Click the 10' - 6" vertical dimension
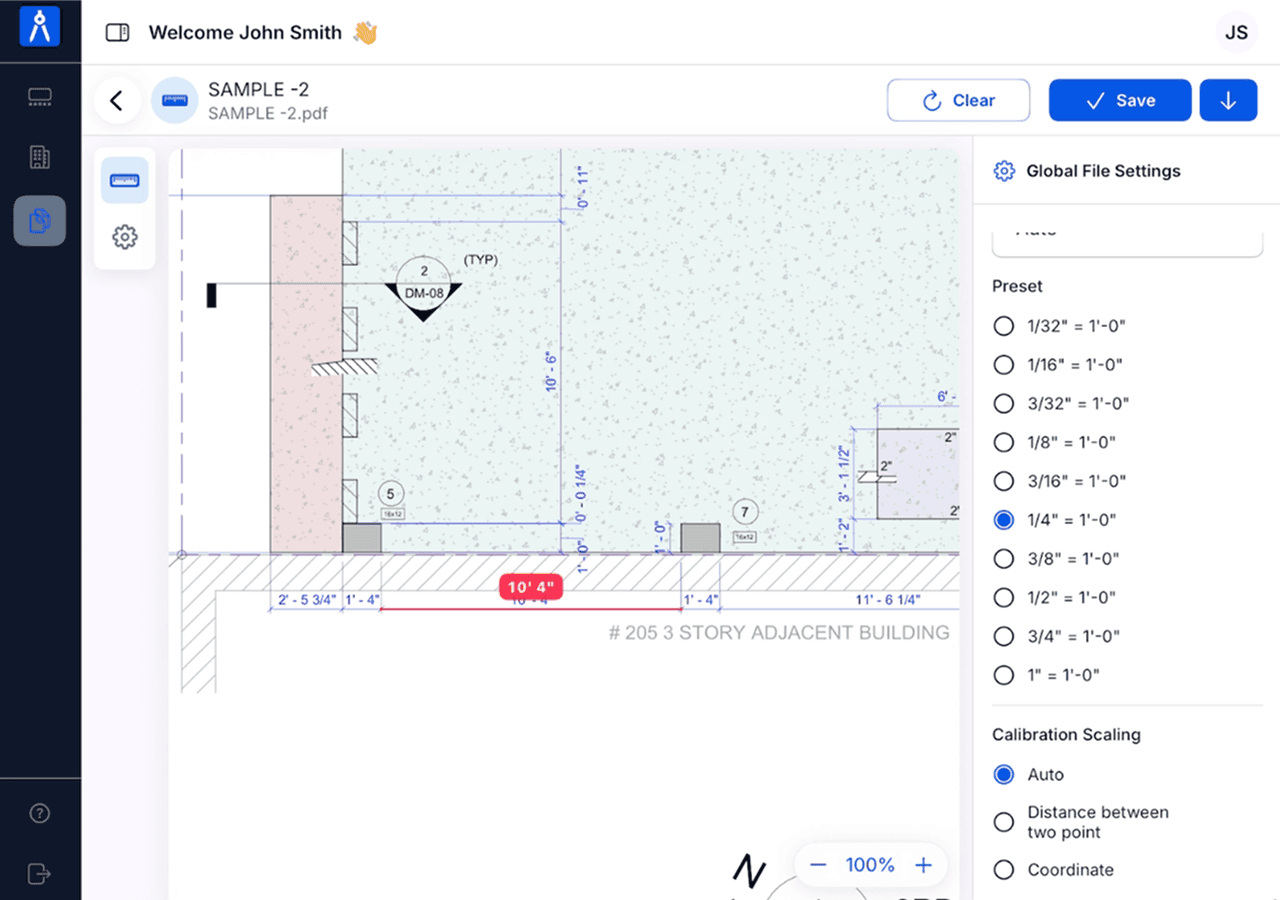Image resolution: width=1280 pixels, height=900 pixels. coord(551,371)
